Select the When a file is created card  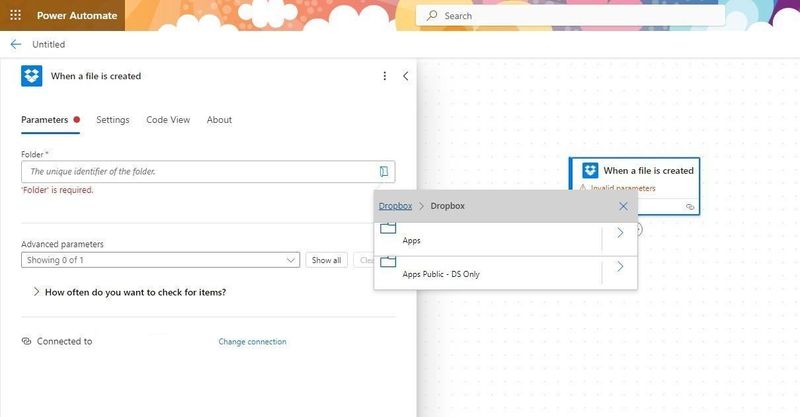coord(634,186)
